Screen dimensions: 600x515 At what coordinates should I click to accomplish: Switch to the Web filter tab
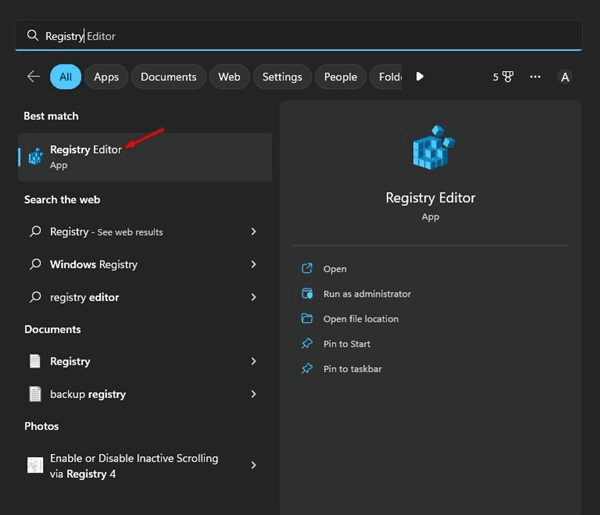229,77
